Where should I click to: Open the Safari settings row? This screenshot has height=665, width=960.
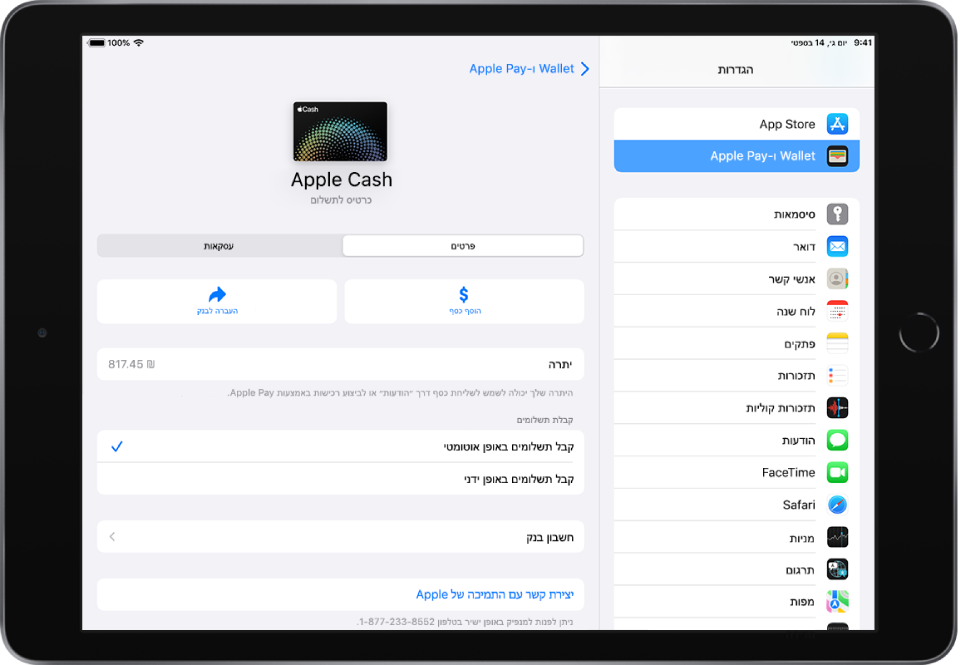tap(737, 505)
